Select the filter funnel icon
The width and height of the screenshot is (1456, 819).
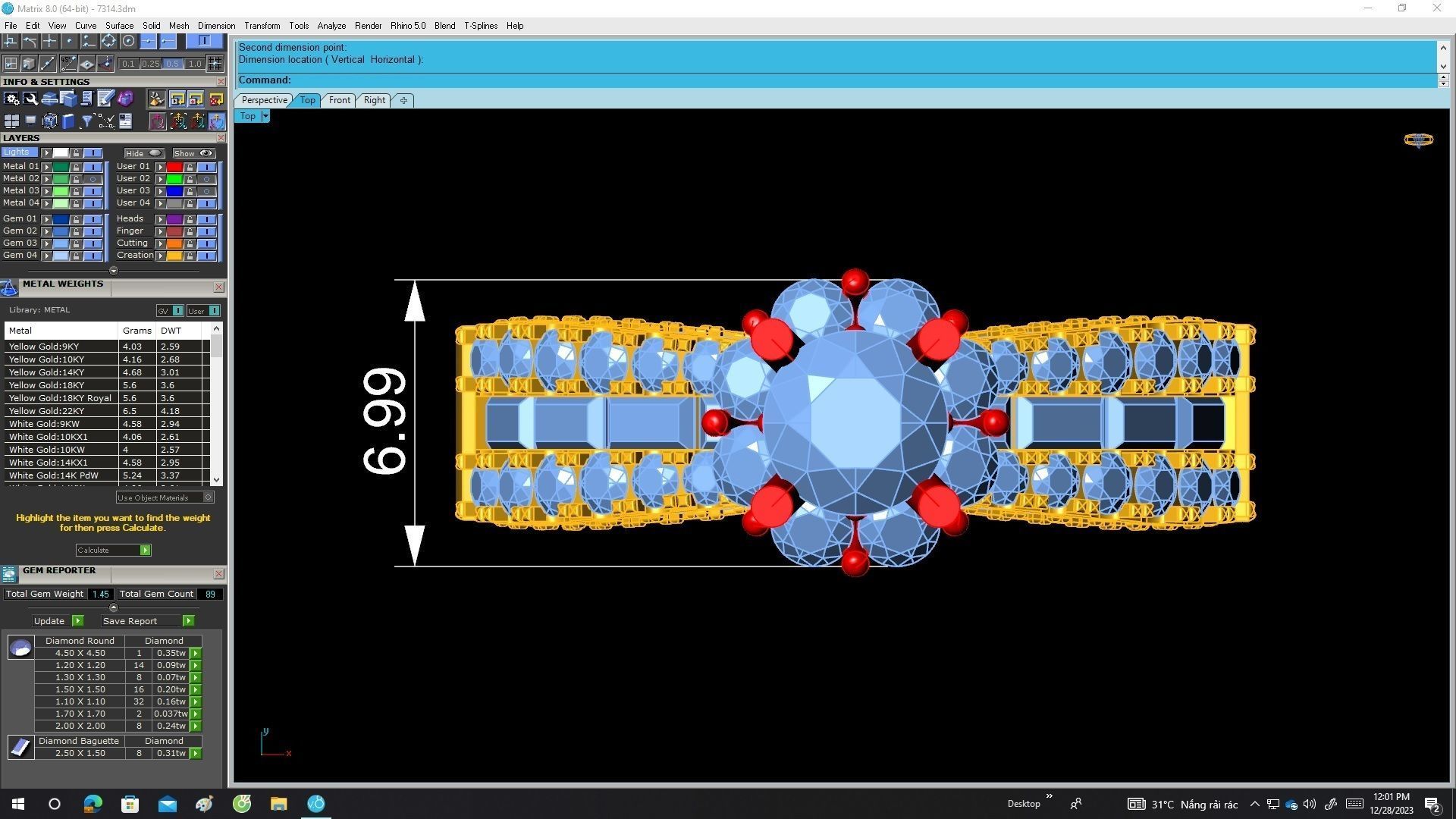pos(86,121)
